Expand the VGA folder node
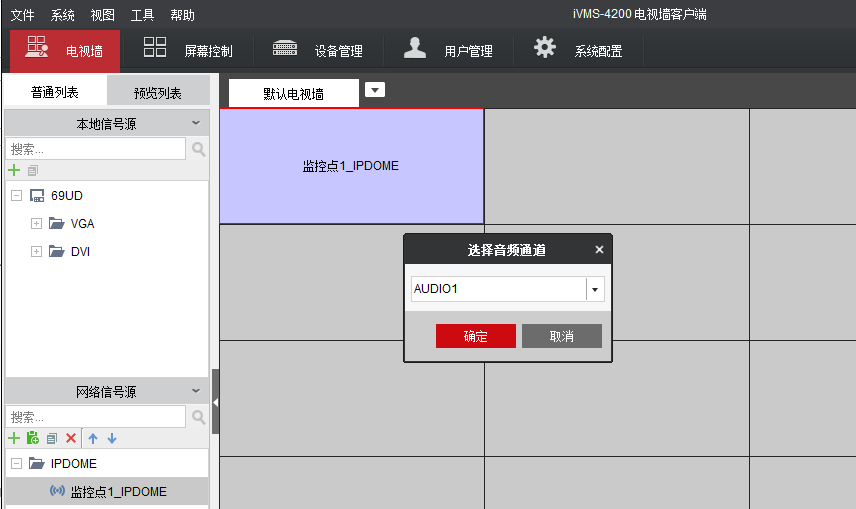Image resolution: width=856 pixels, height=509 pixels. click(x=36, y=223)
